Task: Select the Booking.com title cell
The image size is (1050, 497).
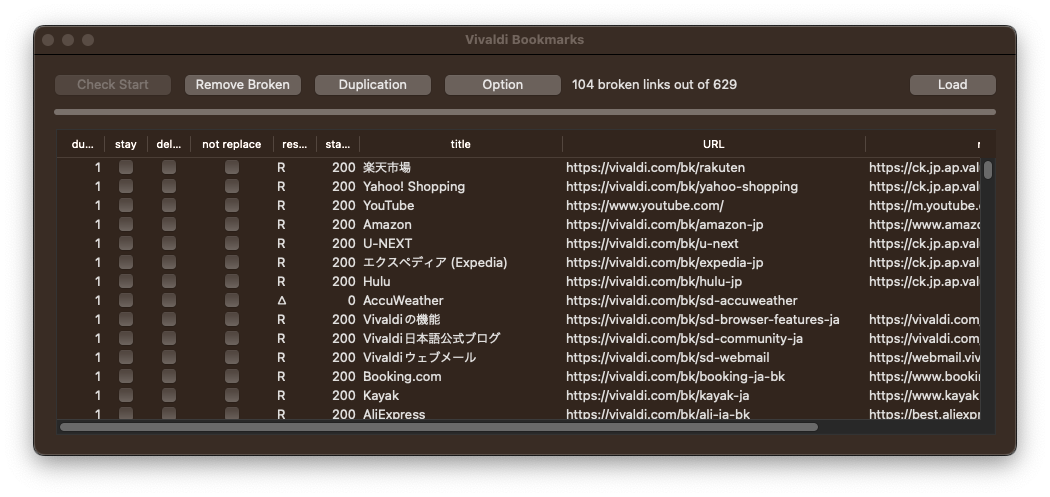Action: [402, 376]
